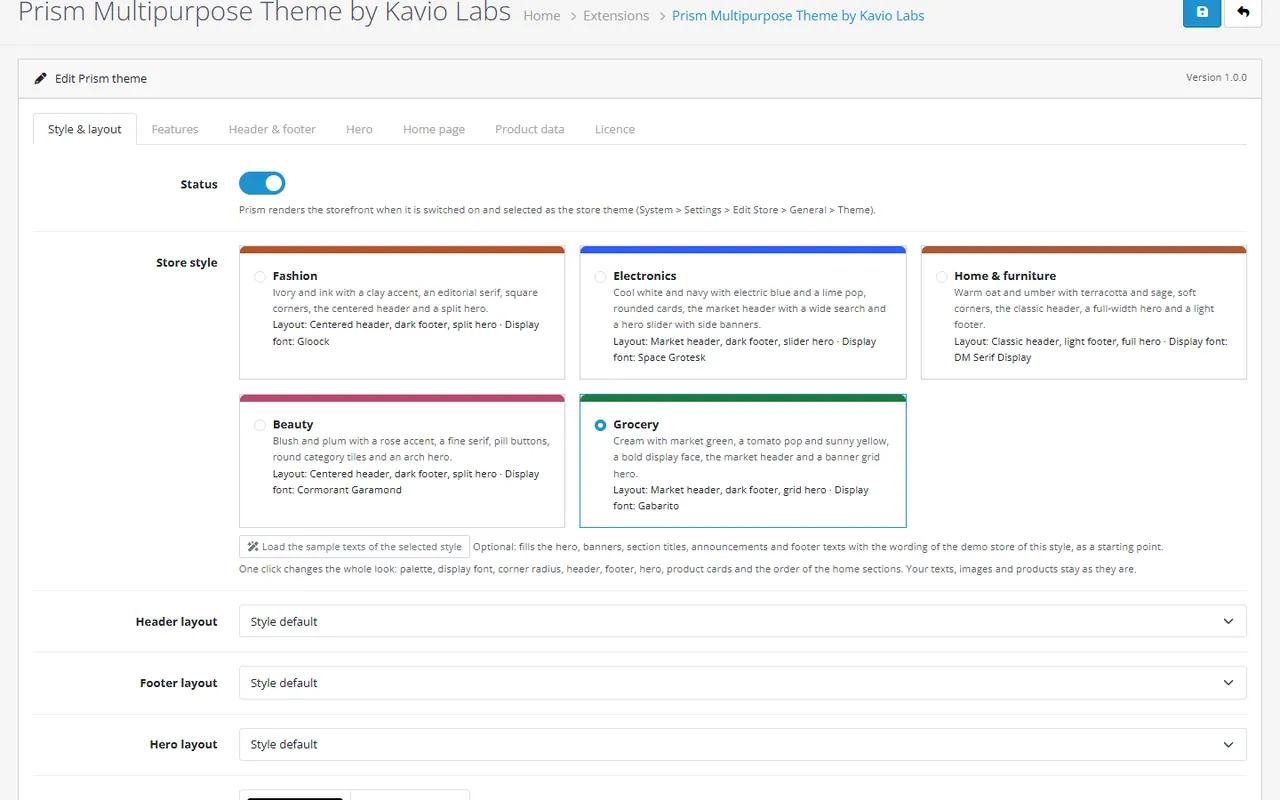Follow the Home breadcrumb link
Screen dimensions: 1280x800
pos(542,16)
